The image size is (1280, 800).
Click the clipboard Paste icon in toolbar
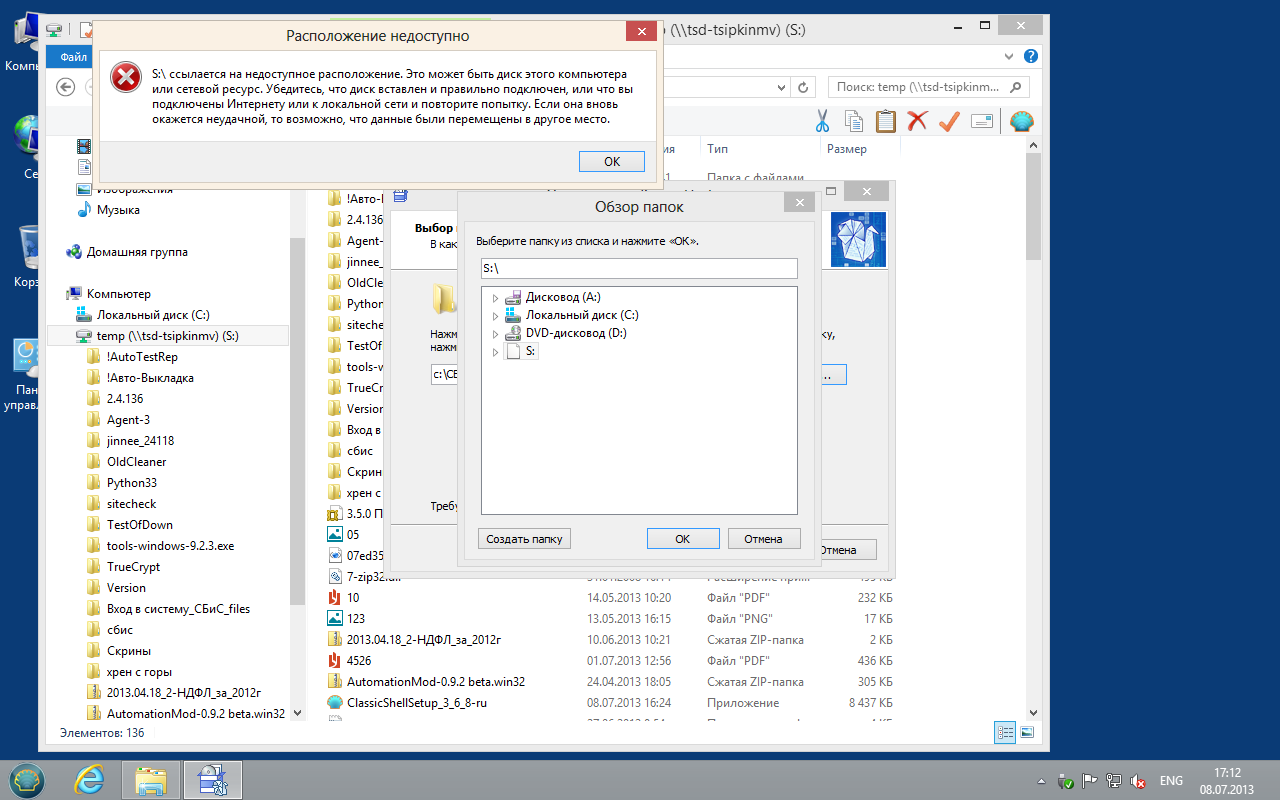pyautogui.click(x=885, y=121)
